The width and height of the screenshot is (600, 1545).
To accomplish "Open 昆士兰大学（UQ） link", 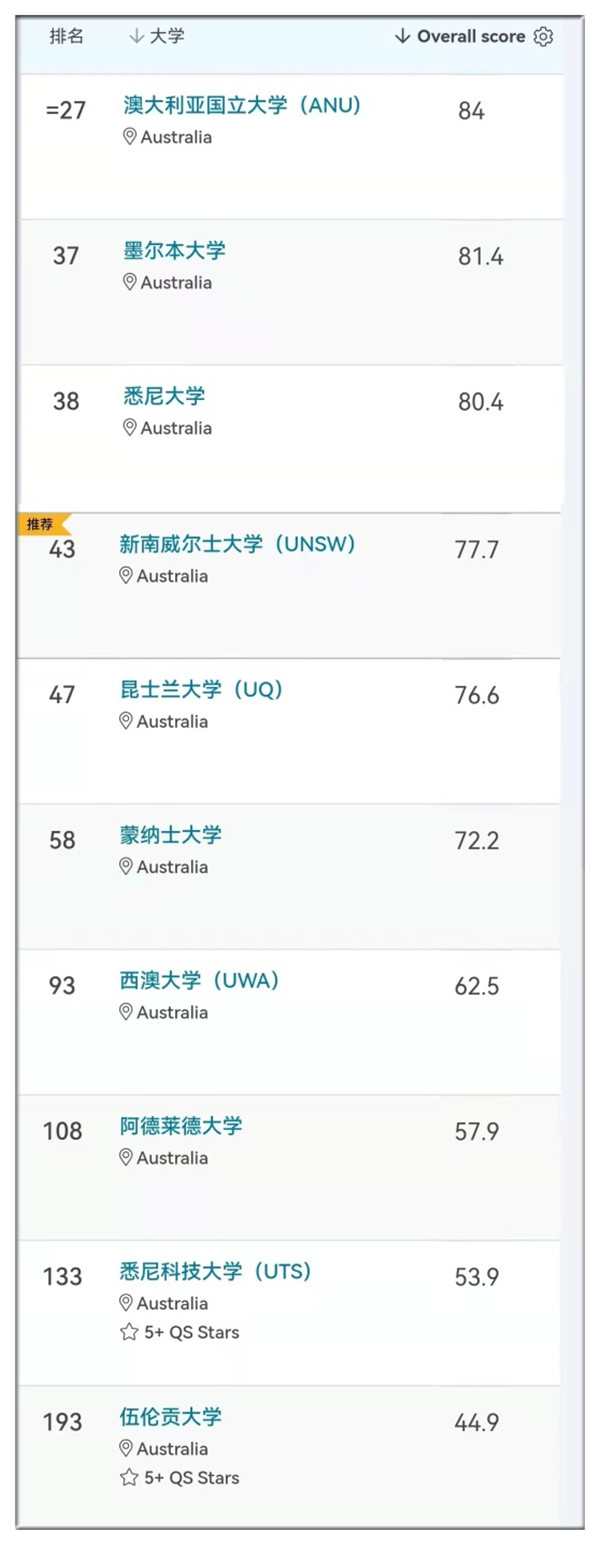I will tap(201, 689).
